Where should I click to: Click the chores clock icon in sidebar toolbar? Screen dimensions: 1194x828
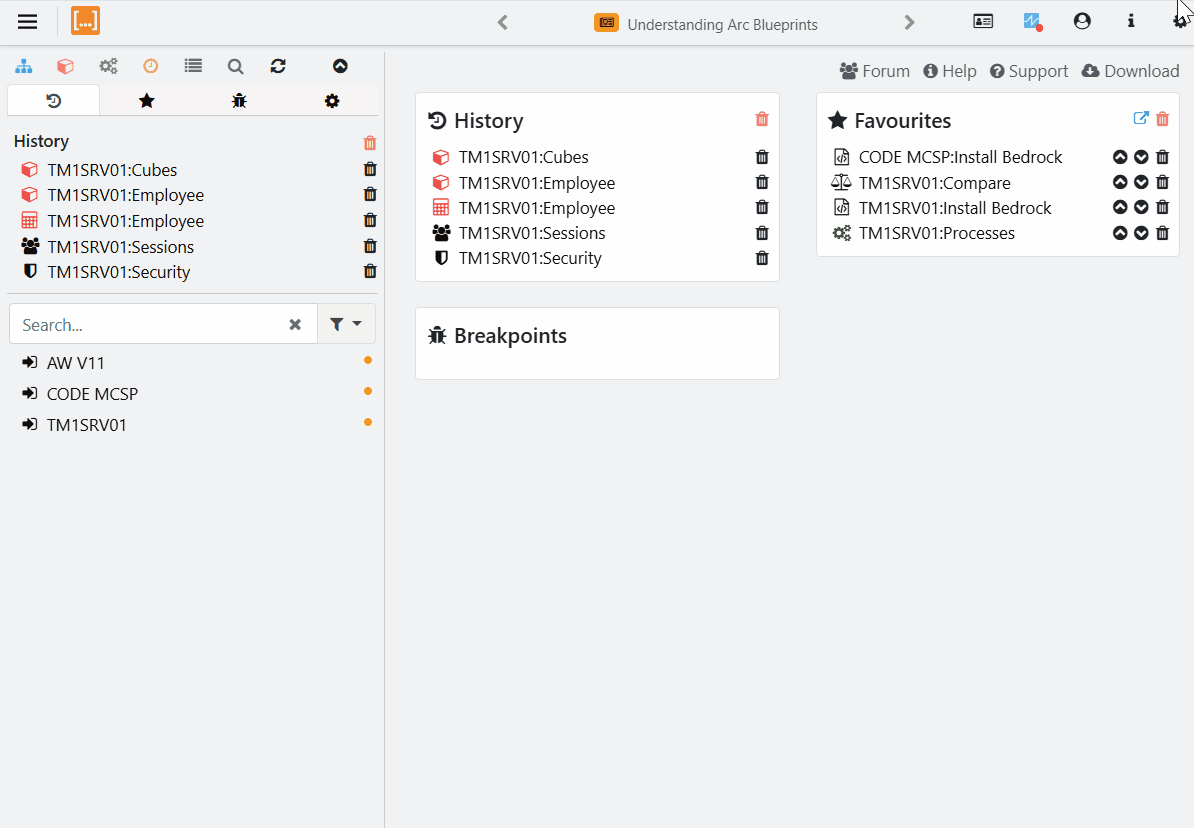pos(150,66)
